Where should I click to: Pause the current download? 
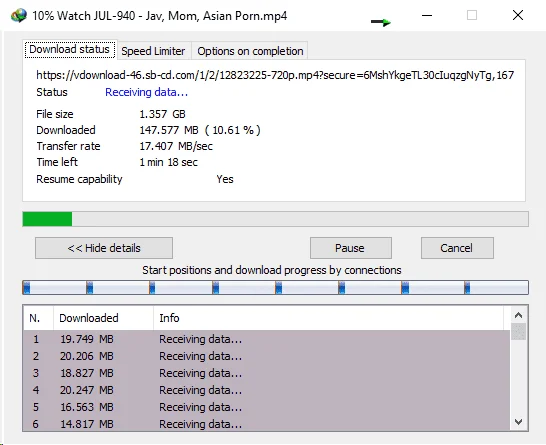(x=351, y=248)
